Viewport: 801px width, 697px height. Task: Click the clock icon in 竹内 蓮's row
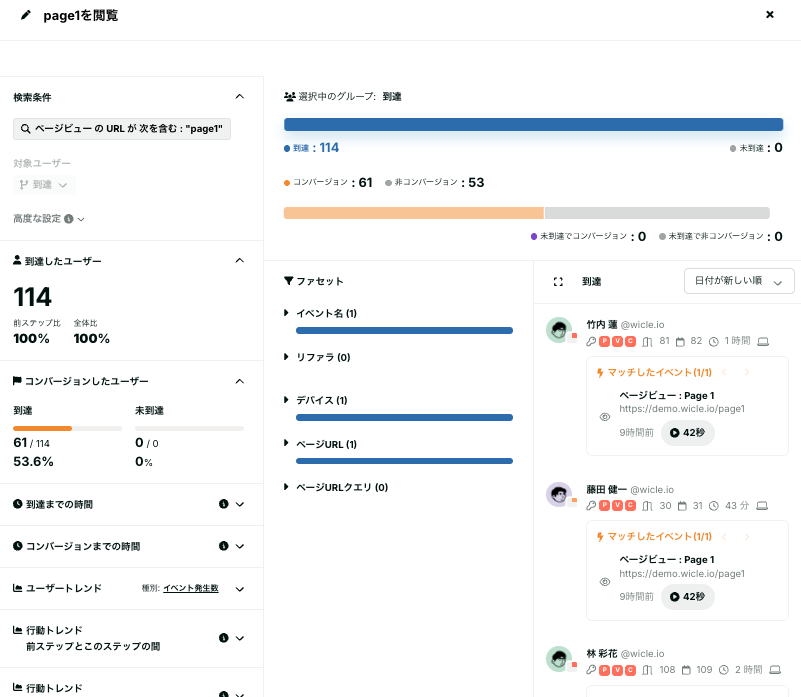(x=714, y=342)
